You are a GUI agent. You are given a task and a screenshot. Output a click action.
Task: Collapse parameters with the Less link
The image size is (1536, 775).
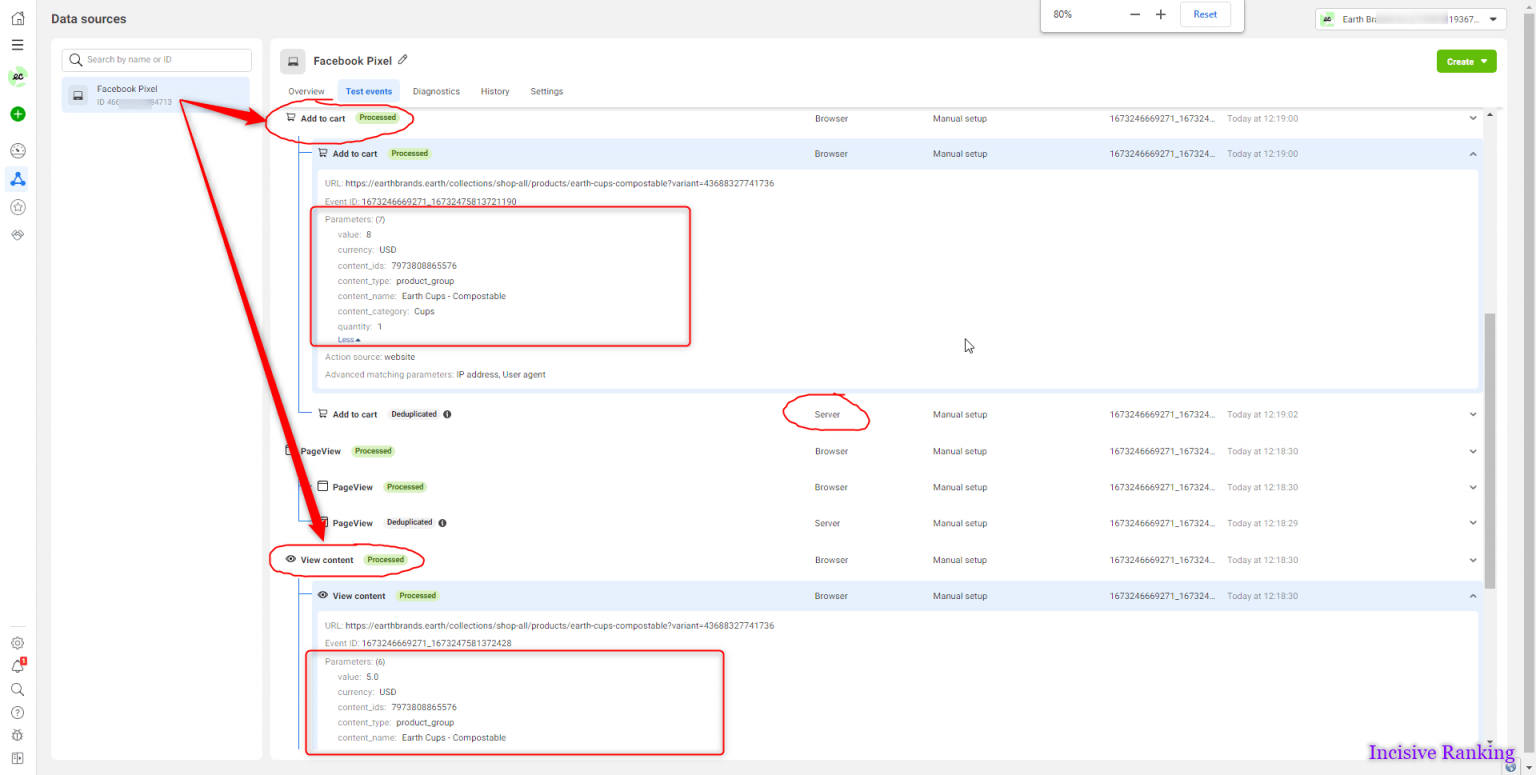coord(350,340)
